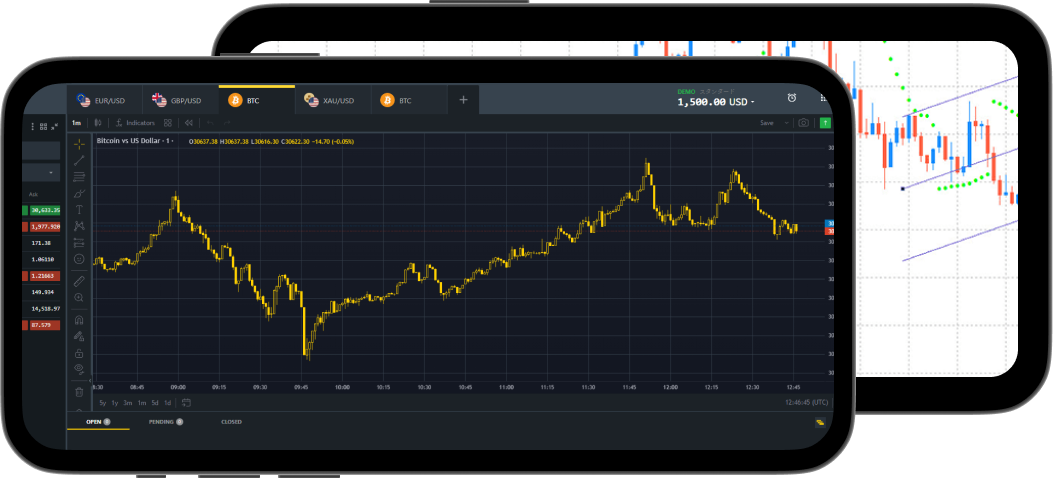The width and height of the screenshot is (1053, 478).
Task: Set chart range to 3m
Action: coord(128,403)
